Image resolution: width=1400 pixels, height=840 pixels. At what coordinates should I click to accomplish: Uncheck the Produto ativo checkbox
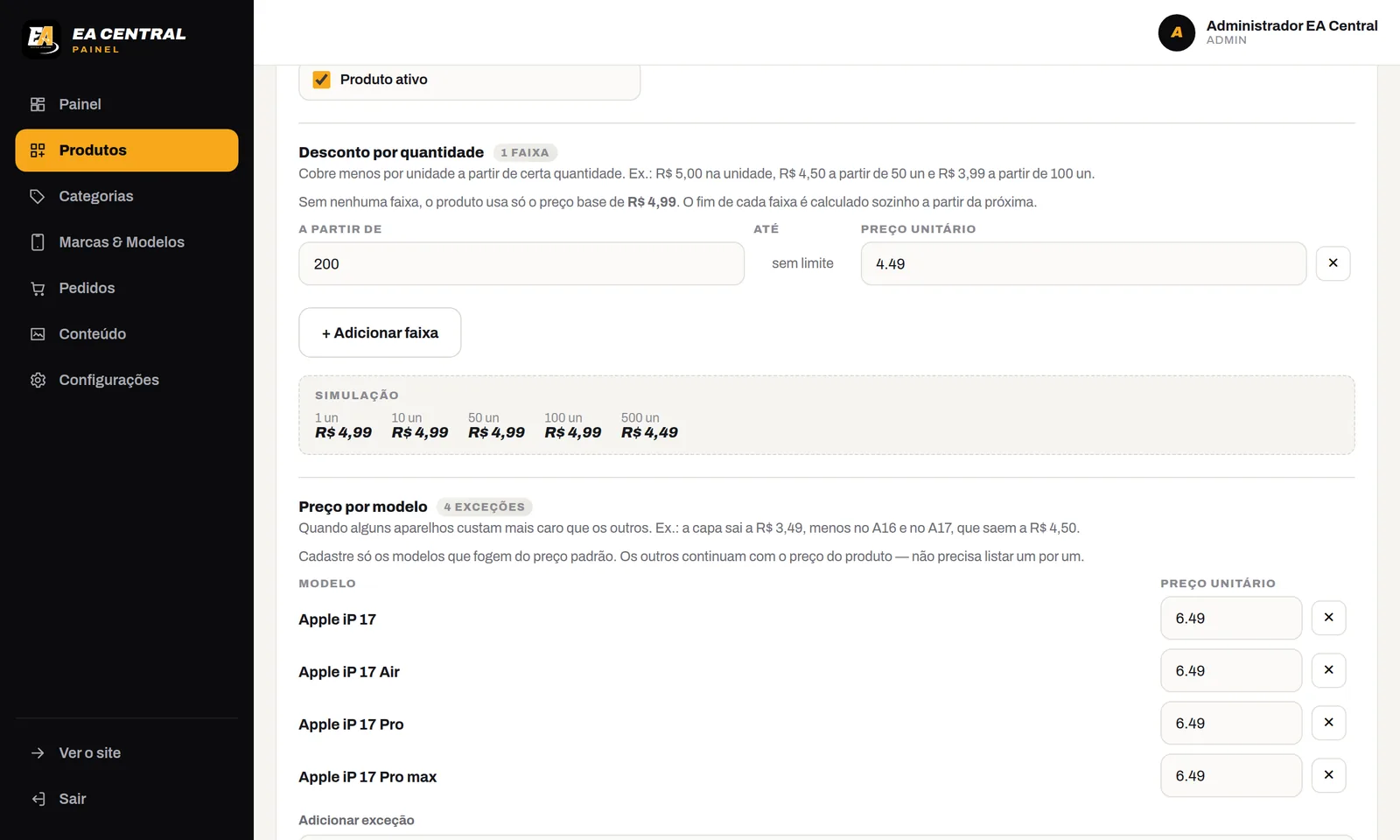click(x=322, y=80)
